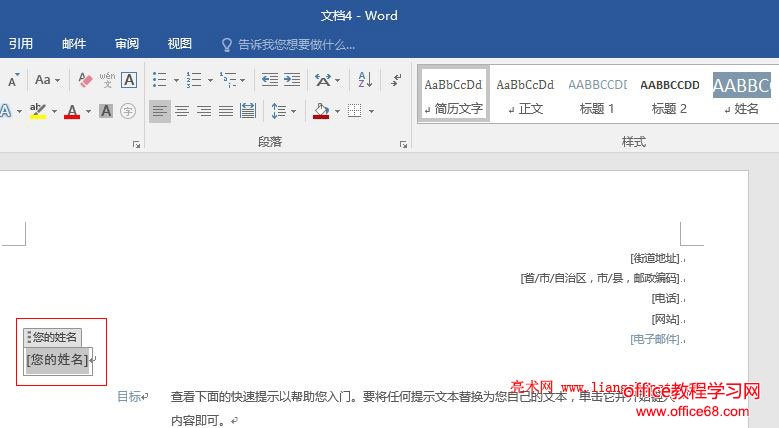Toggle show paragraph marks
779x428 pixels.
click(396, 80)
